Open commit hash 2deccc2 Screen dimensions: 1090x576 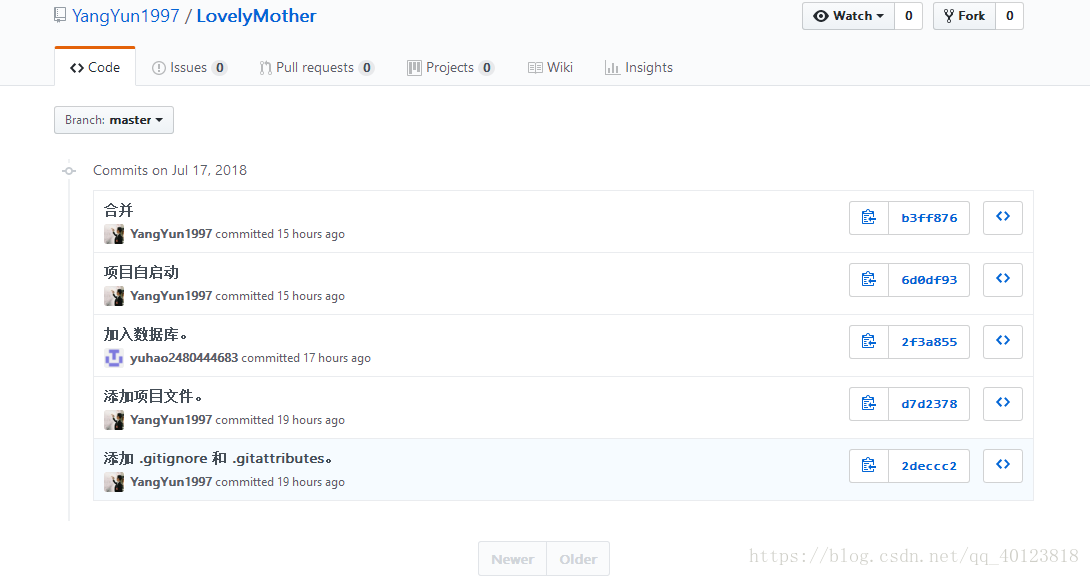pyautogui.click(x=929, y=466)
